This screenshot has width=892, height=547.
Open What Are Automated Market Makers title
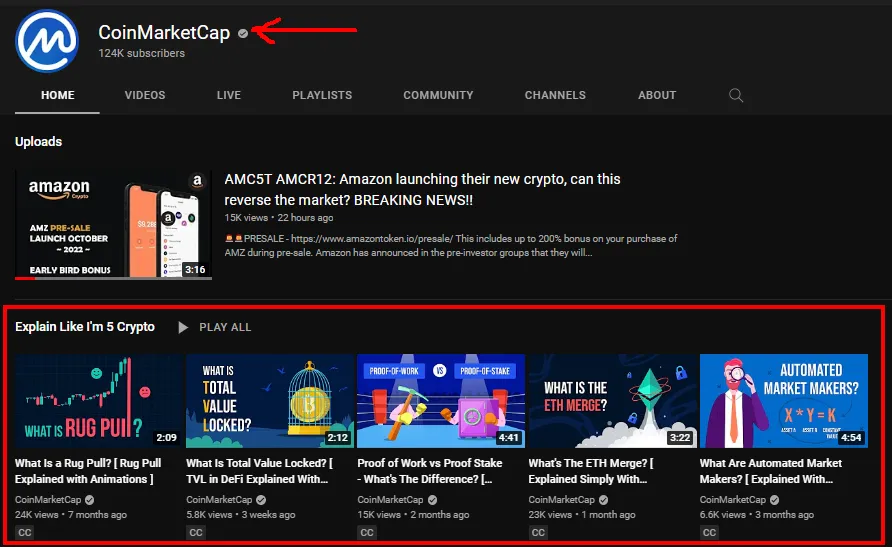[x=771, y=471]
